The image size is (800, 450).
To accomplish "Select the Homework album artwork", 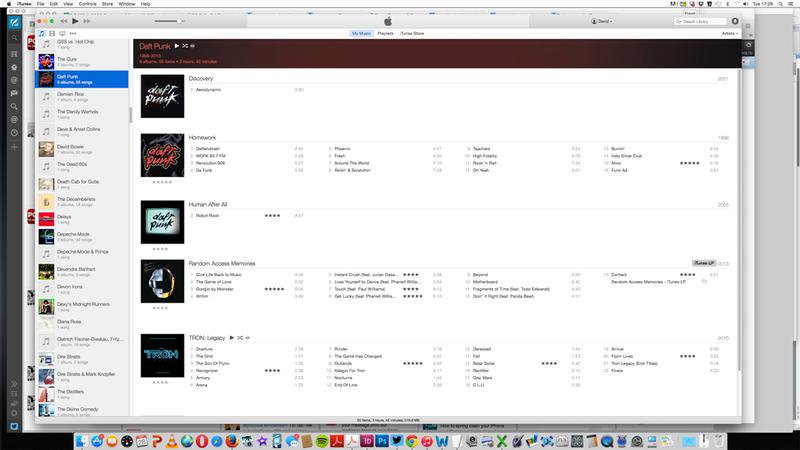I will [x=162, y=155].
